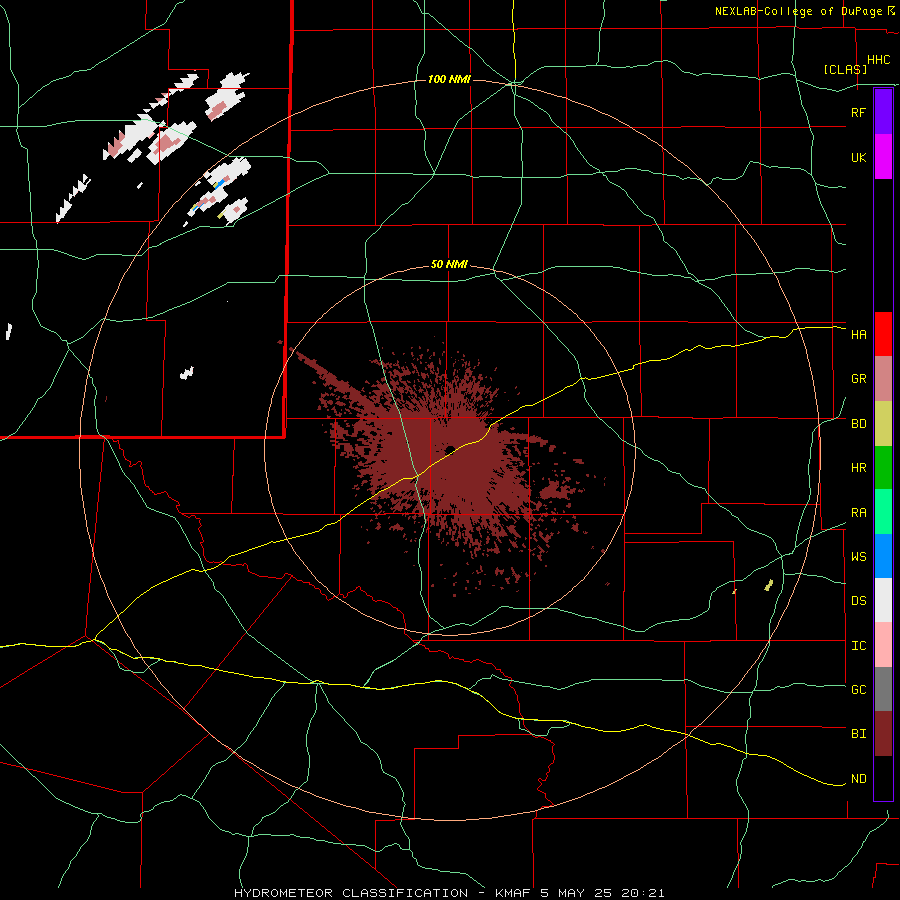Click the yellow BD legend swatch
The image size is (900, 900).
click(x=883, y=424)
